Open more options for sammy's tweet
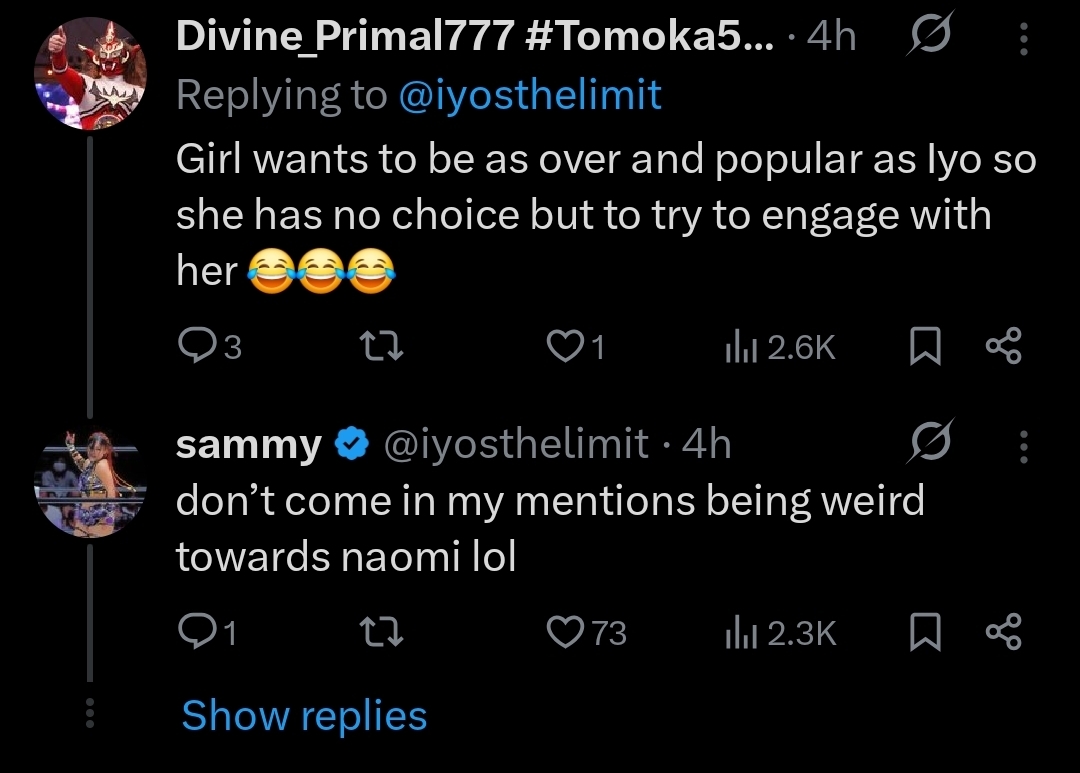This screenshot has height=773, width=1080. [1022, 446]
